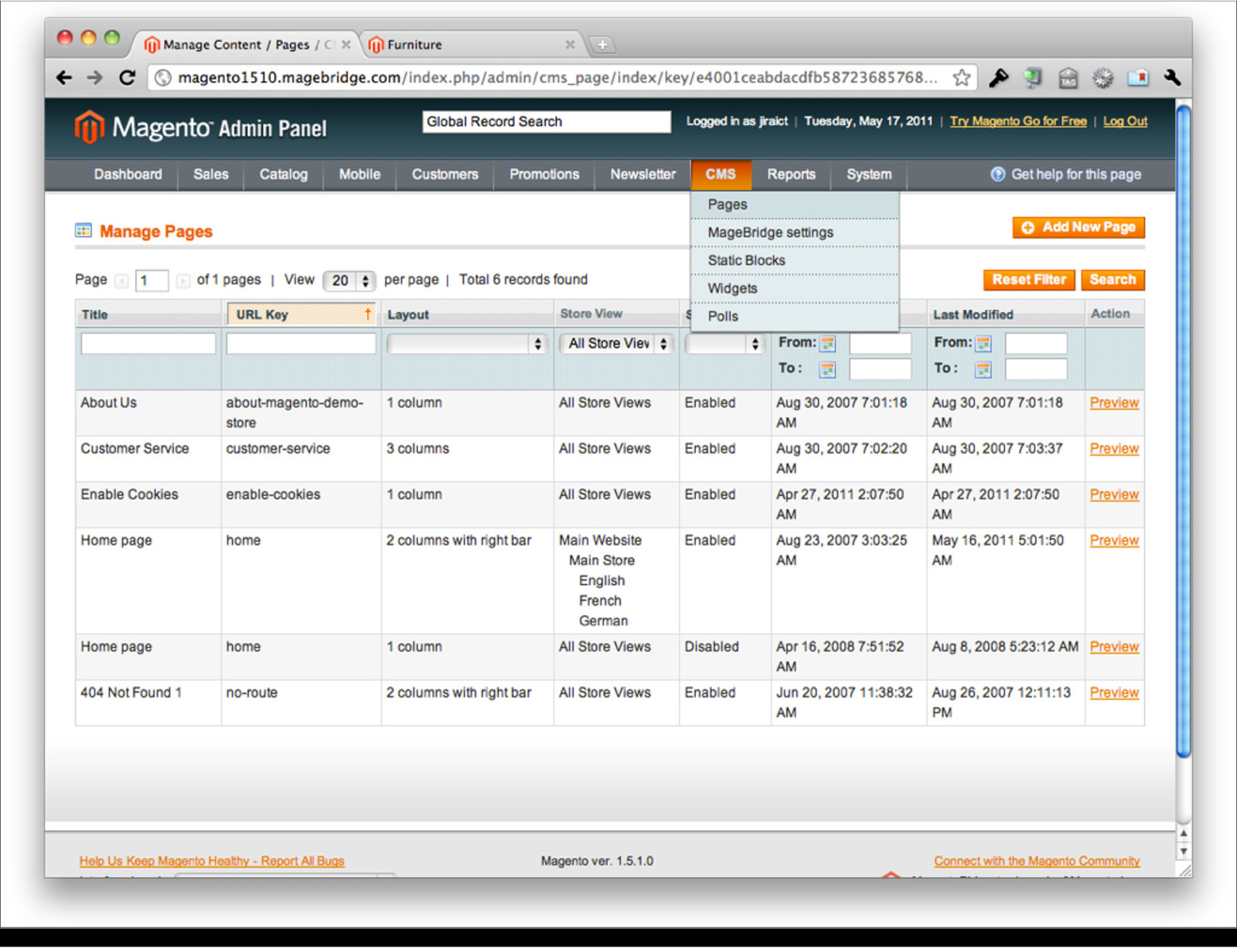
Task: Open the Reports menu
Action: [791, 175]
